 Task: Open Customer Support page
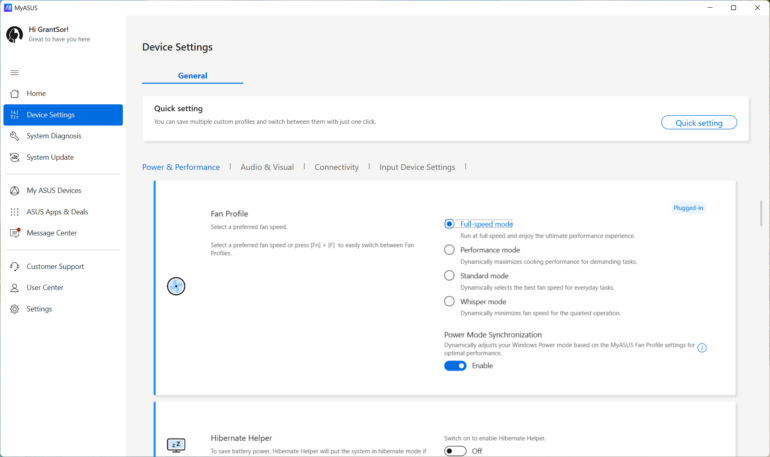click(63, 267)
